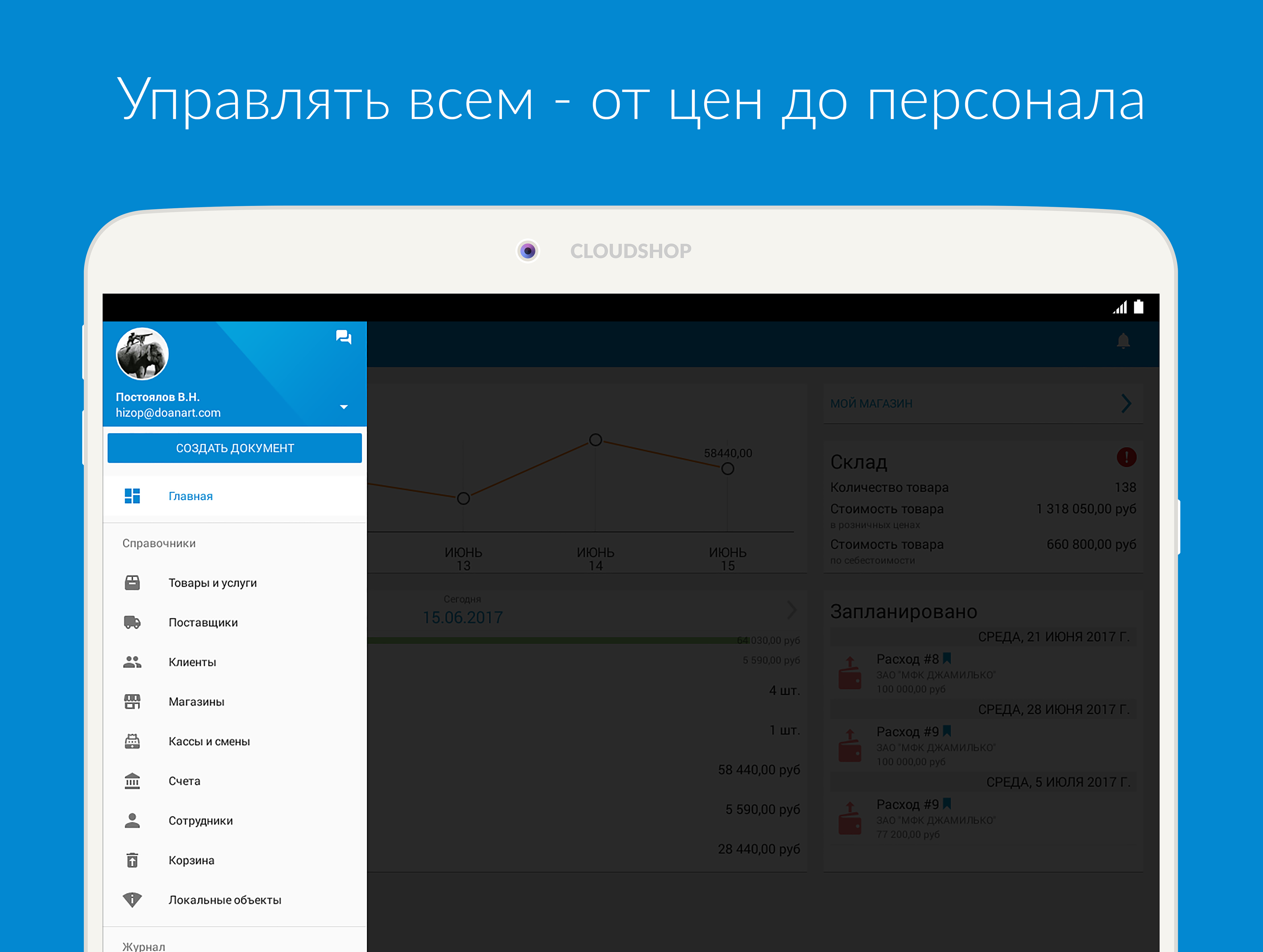Open Локальные объекты section

235,899
